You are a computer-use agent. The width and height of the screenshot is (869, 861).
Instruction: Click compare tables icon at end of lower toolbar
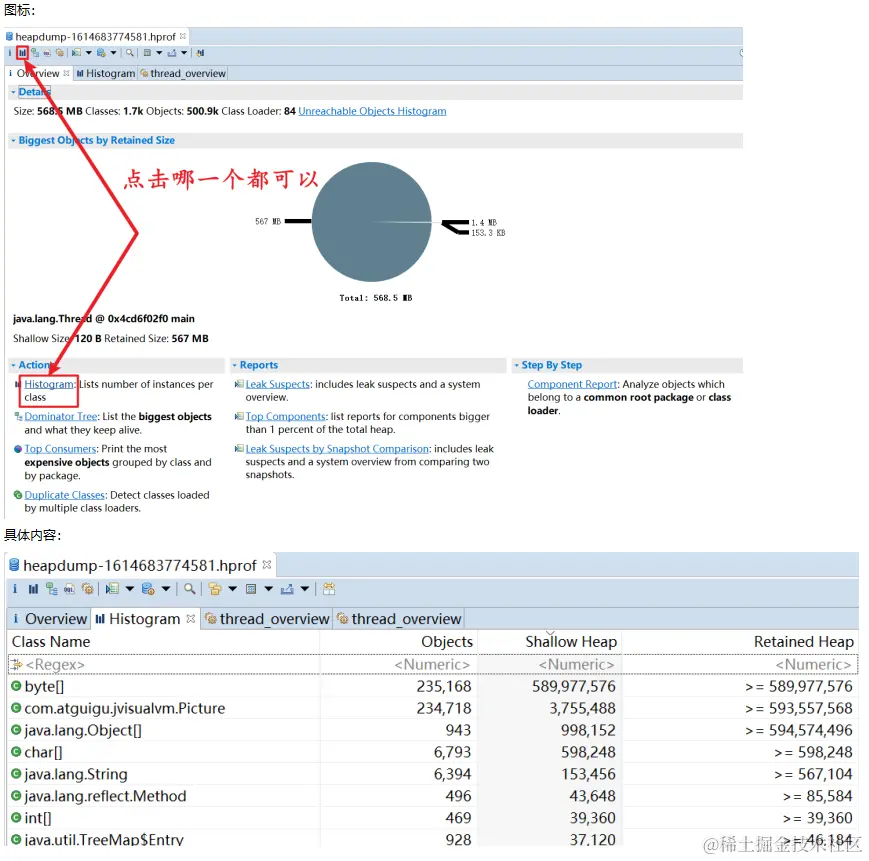(329, 589)
